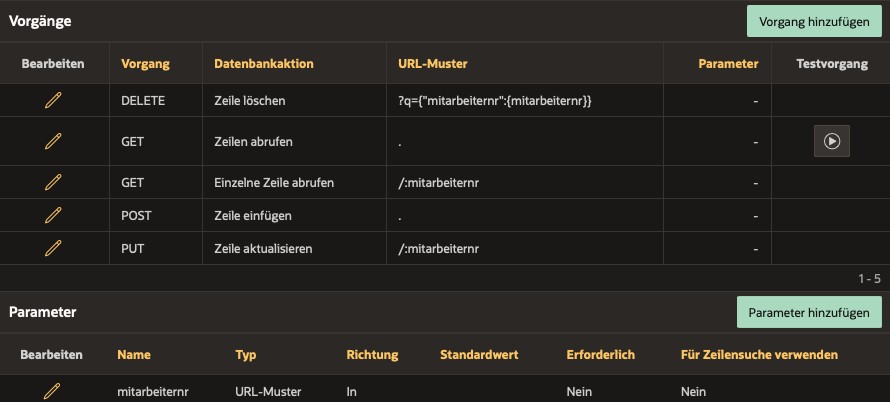Sort by Vorgang column header
890x402 pixels.
[x=145, y=64]
